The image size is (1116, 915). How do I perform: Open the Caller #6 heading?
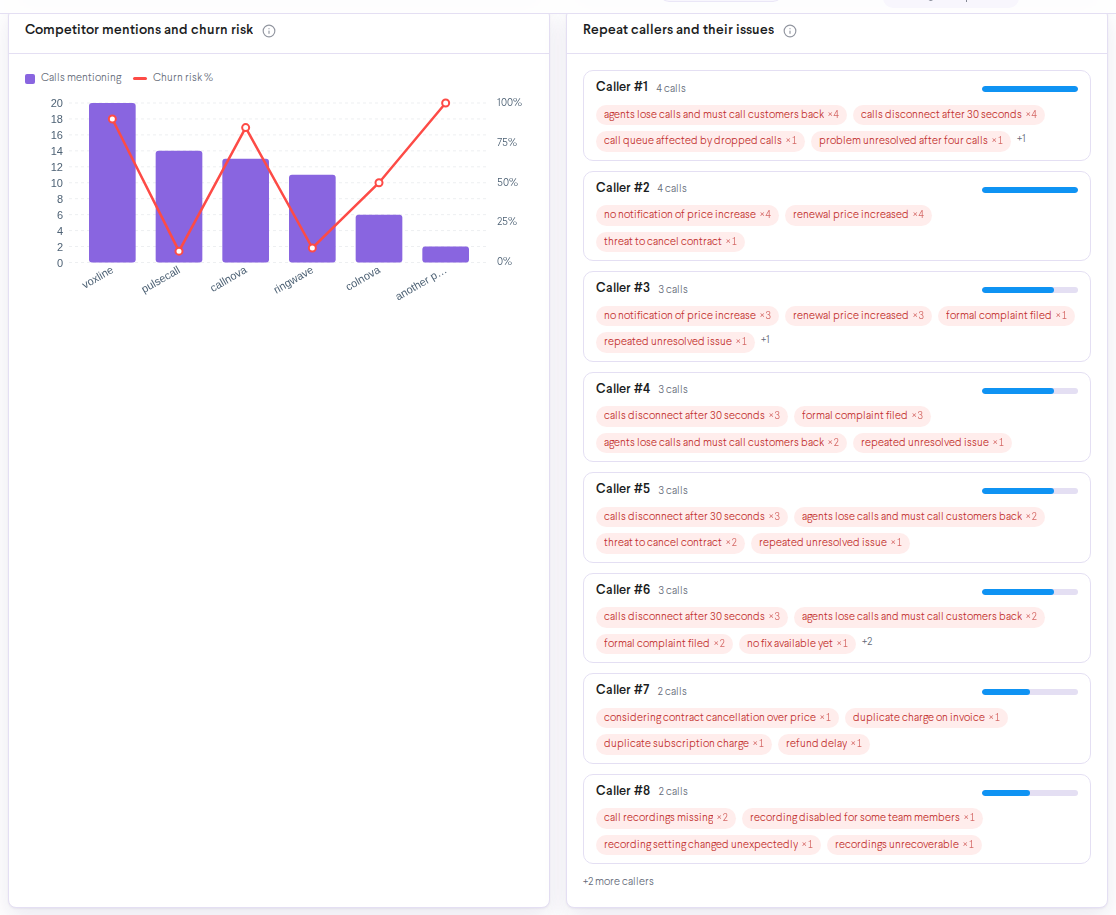pos(623,590)
